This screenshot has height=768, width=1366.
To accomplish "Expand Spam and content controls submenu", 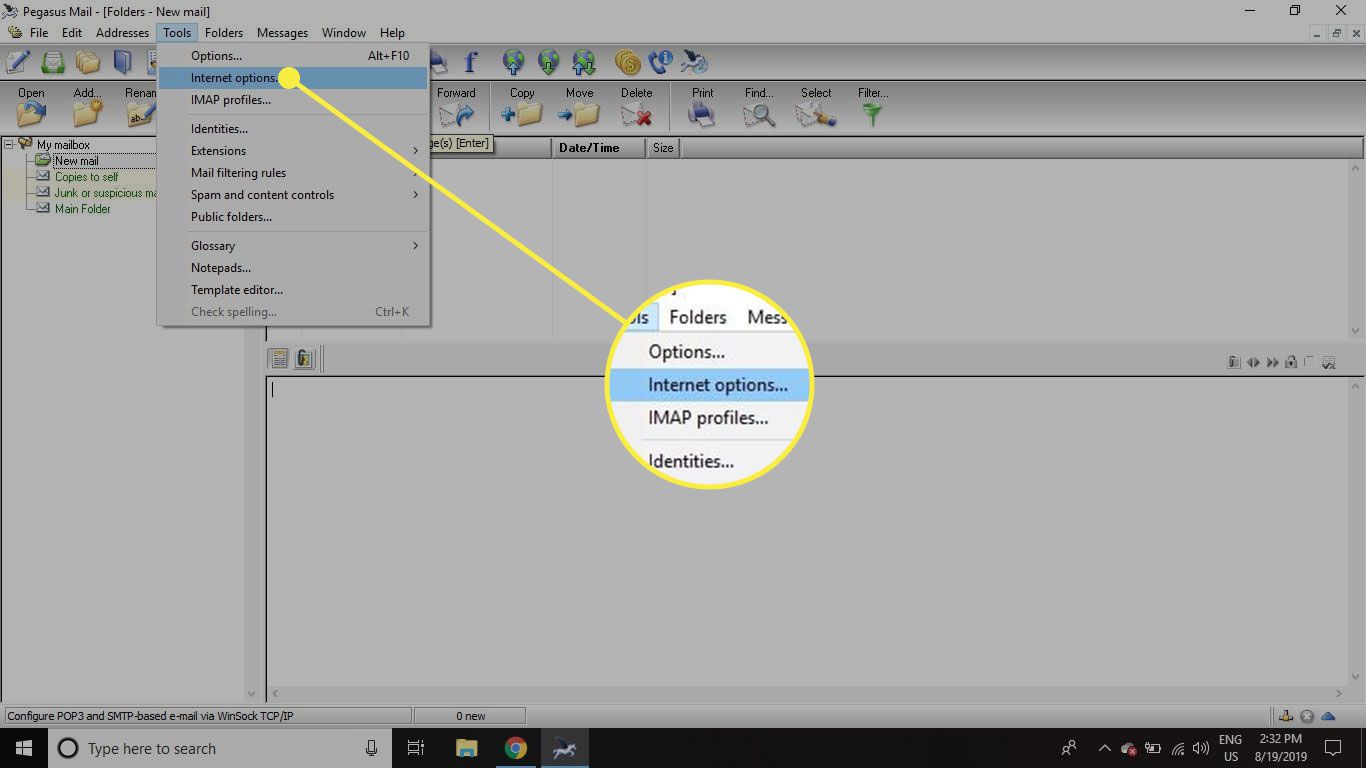I will point(416,195).
